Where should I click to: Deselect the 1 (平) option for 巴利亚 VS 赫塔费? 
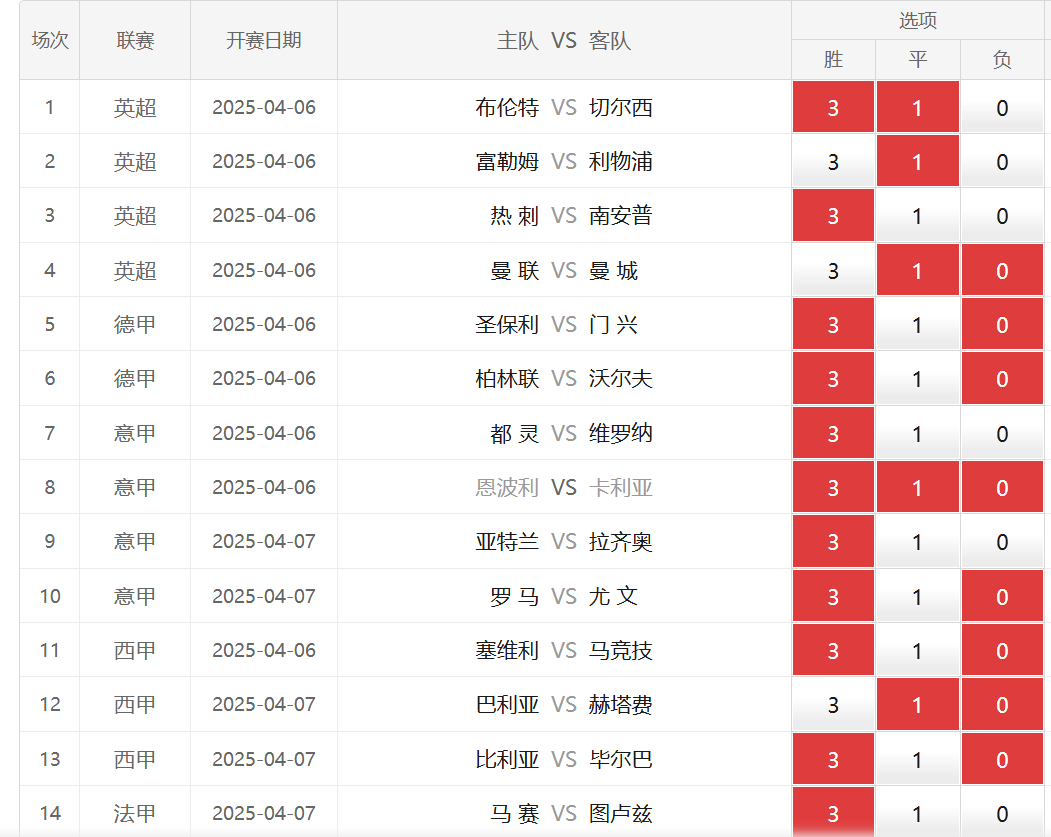pyautogui.click(x=918, y=704)
